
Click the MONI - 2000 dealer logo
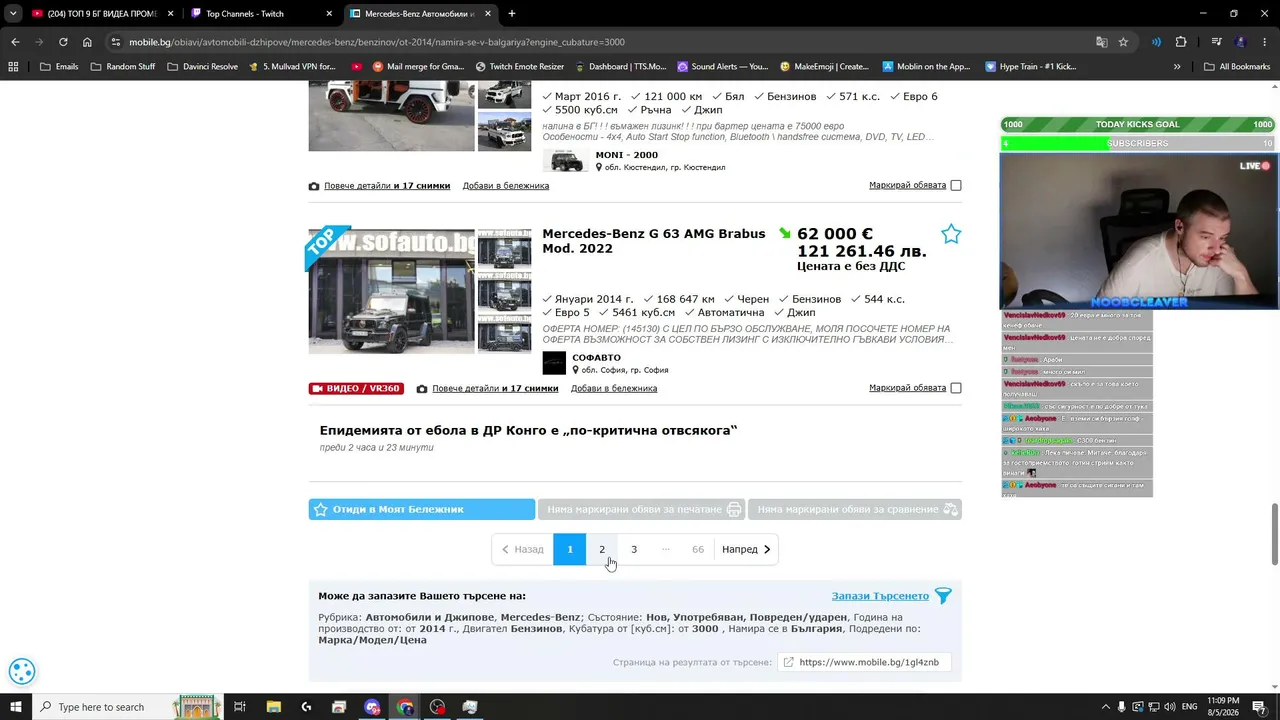(565, 161)
